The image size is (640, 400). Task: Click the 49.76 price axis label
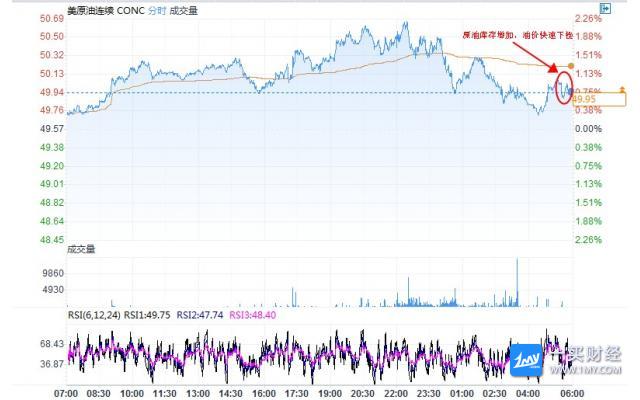pyautogui.click(x=52, y=110)
